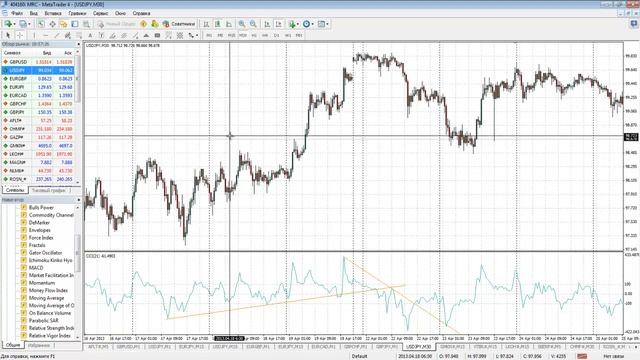Open the Terminal window toolbar icon
Viewport: 640px width, 360px height.
[x=75, y=24]
